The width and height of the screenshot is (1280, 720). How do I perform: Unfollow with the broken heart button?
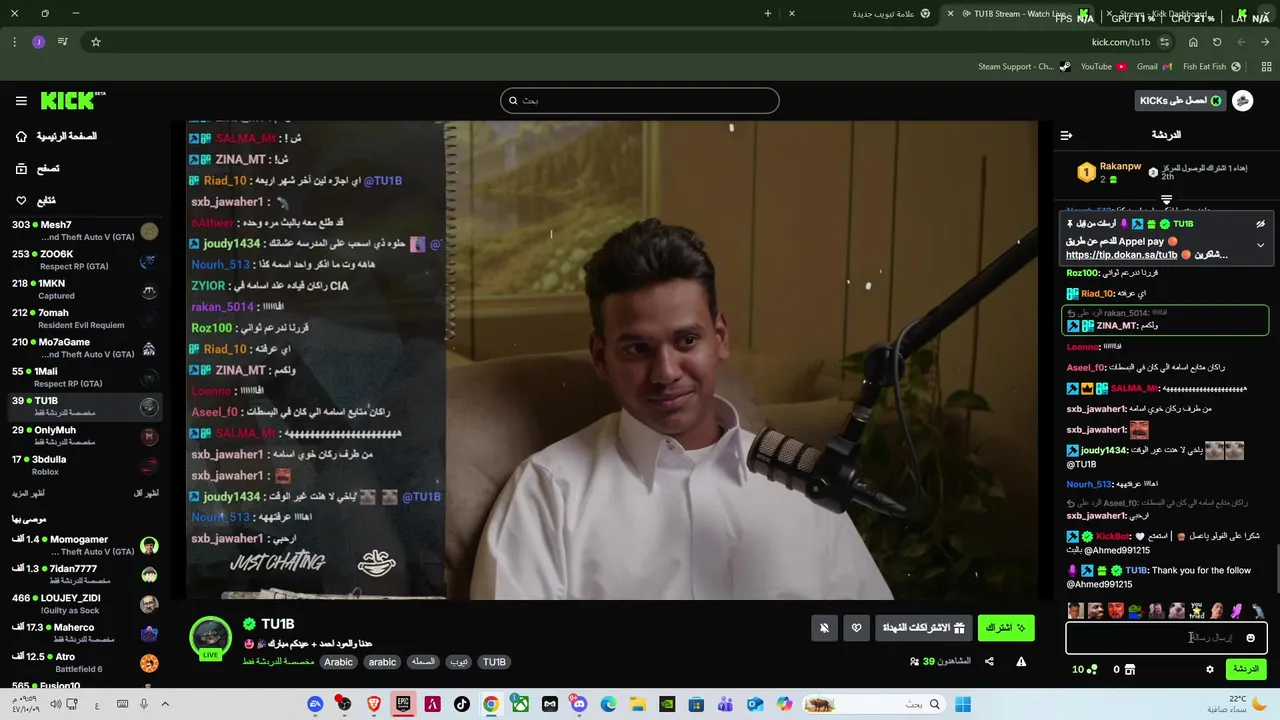[x=856, y=628]
